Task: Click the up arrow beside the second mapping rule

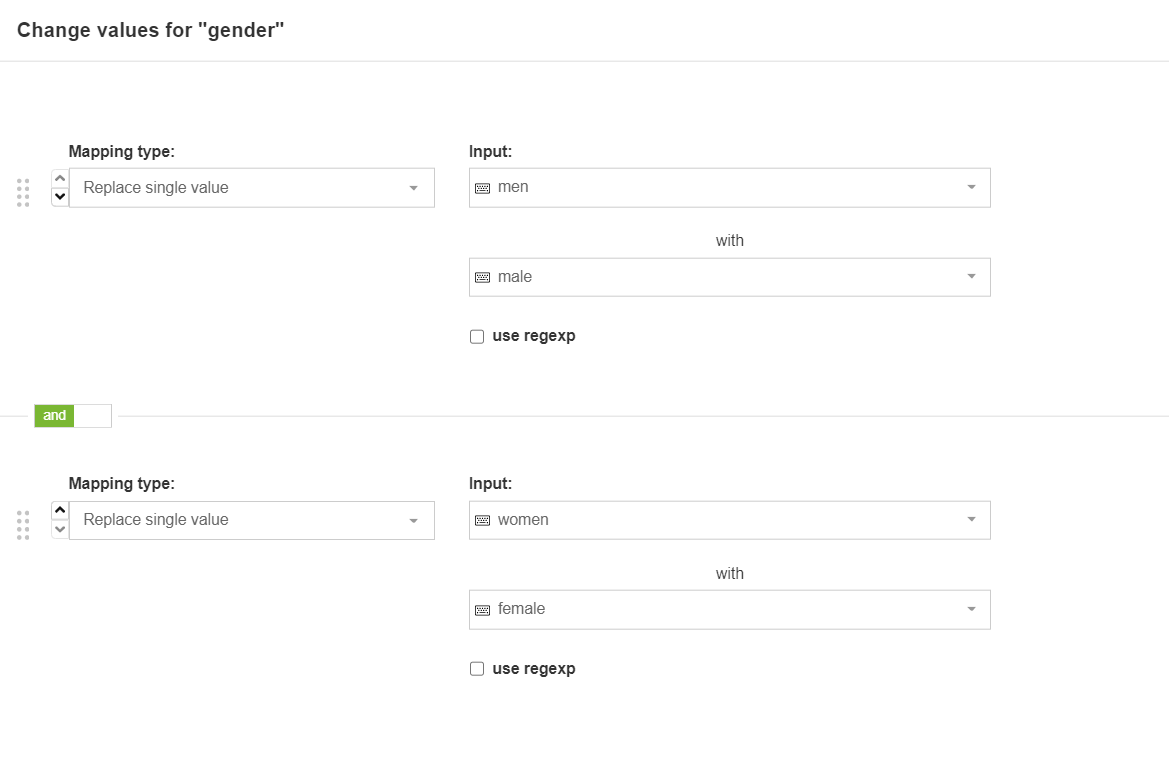Action: [59, 510]
